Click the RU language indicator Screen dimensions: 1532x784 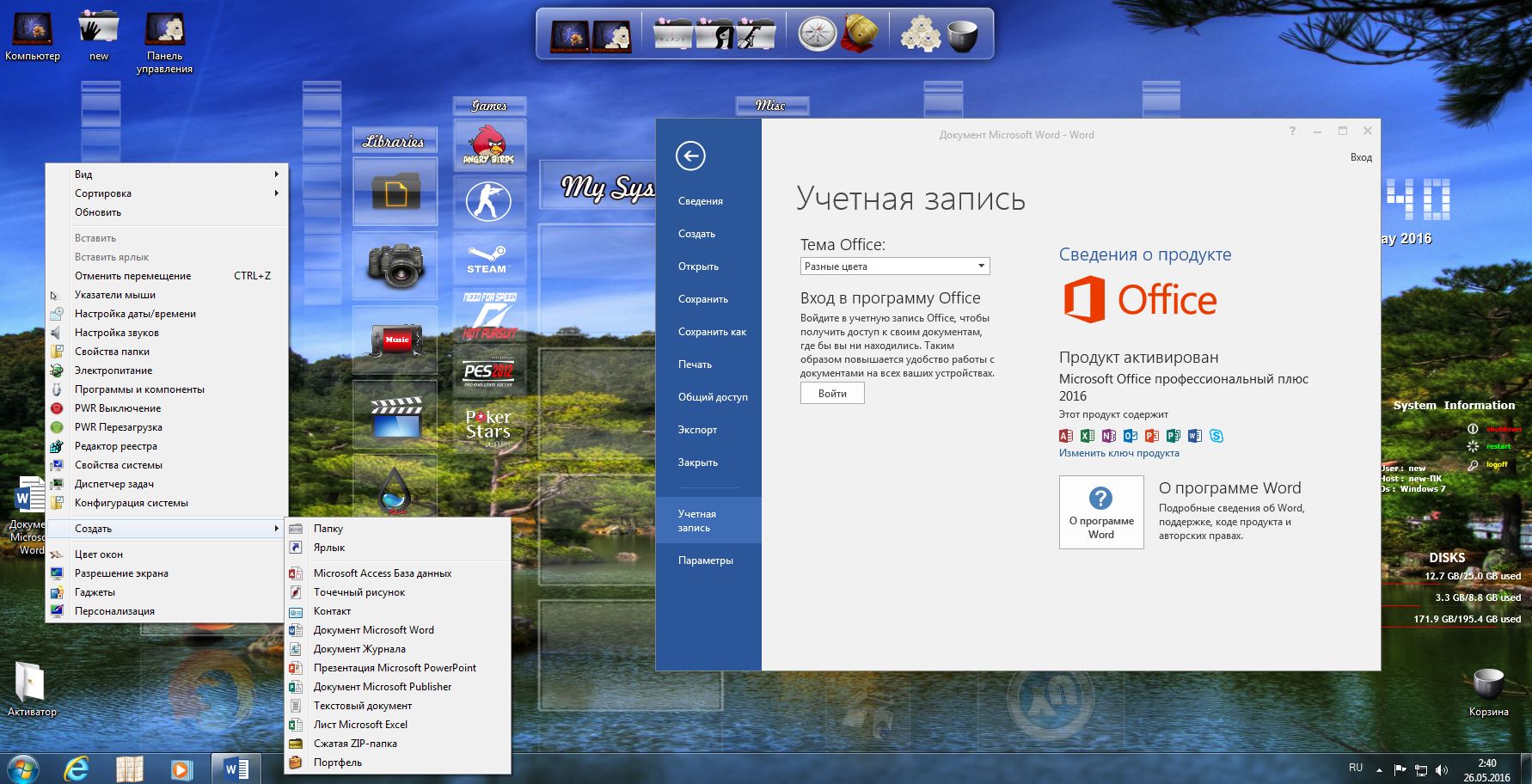pyautogui.click(x=1356, y=768)
